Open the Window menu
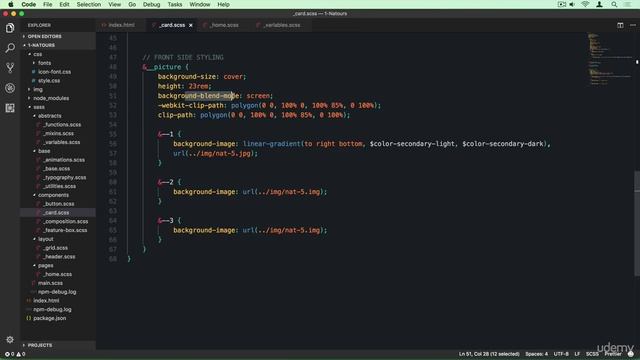 coord(200,4)
